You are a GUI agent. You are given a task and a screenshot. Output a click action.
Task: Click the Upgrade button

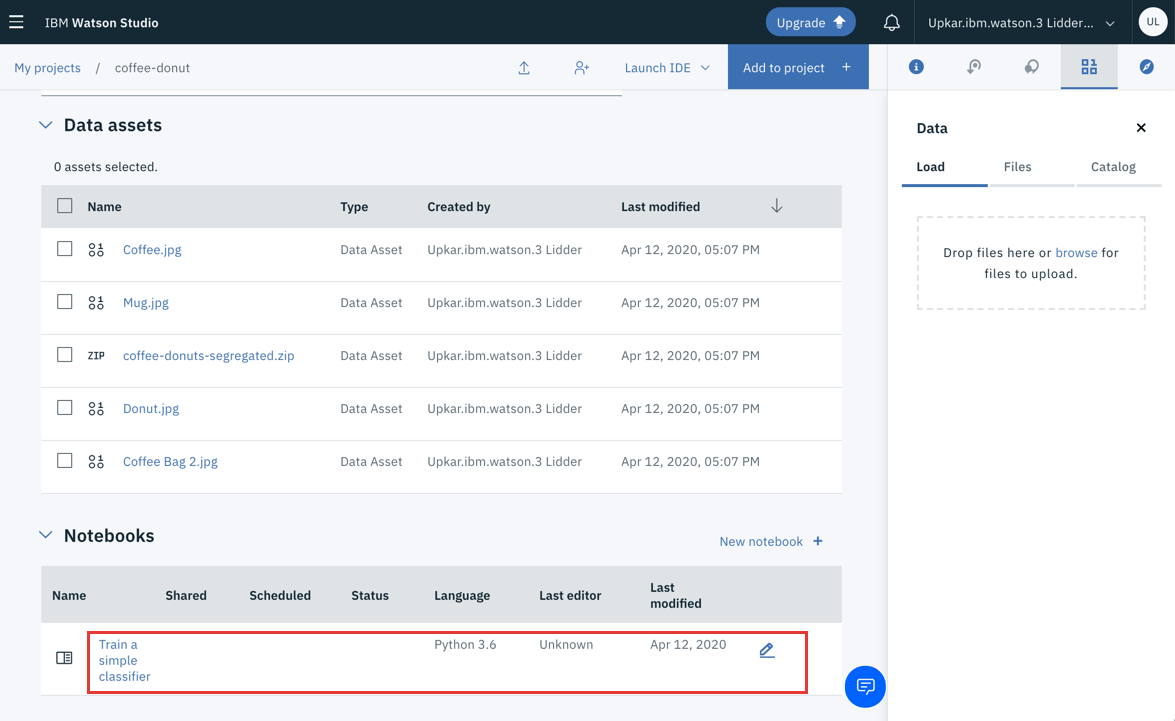click(x=810, y=22)
